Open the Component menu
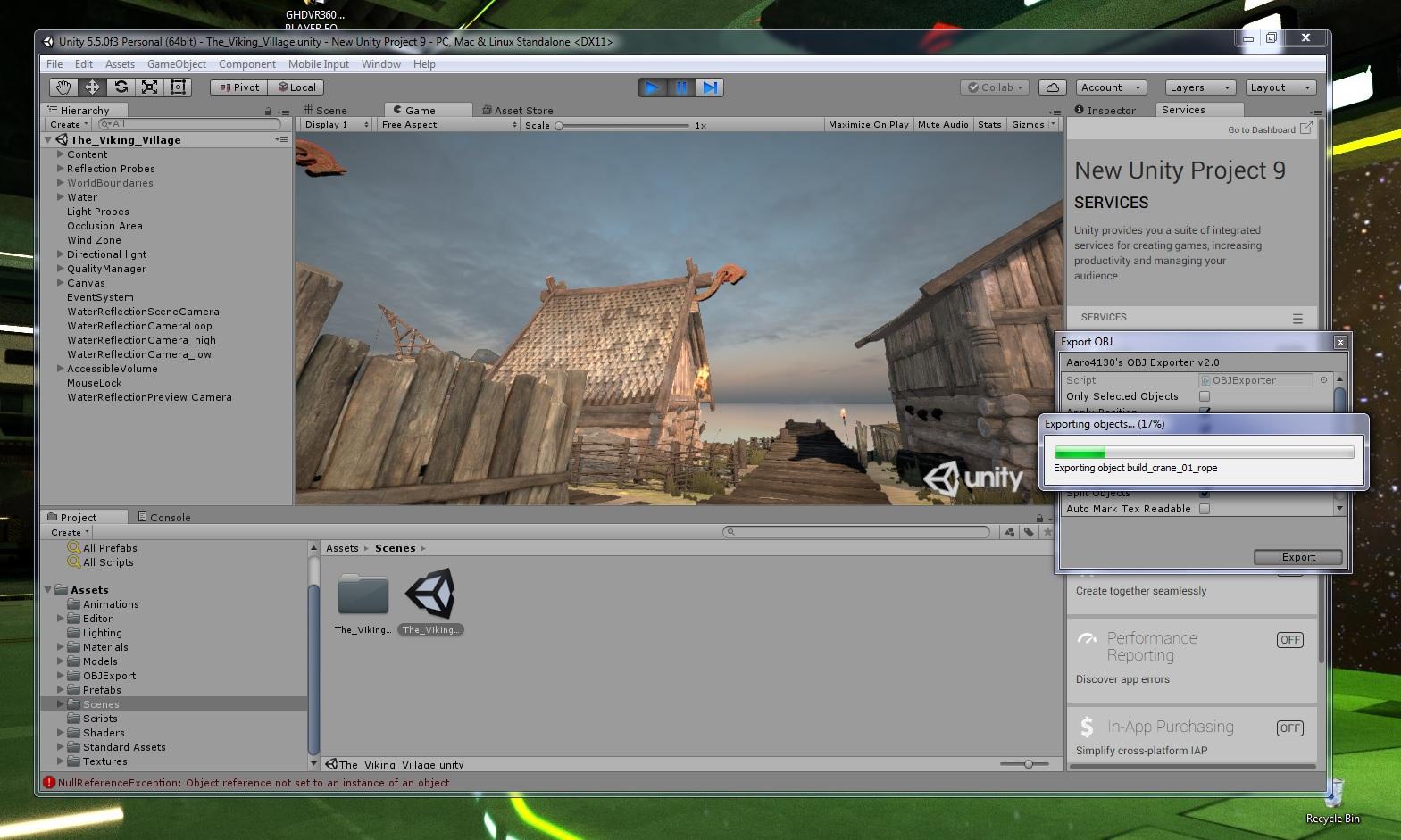The width and height of the screenshot is (1401, 840). pyautogui.click(x=247, y=64)
